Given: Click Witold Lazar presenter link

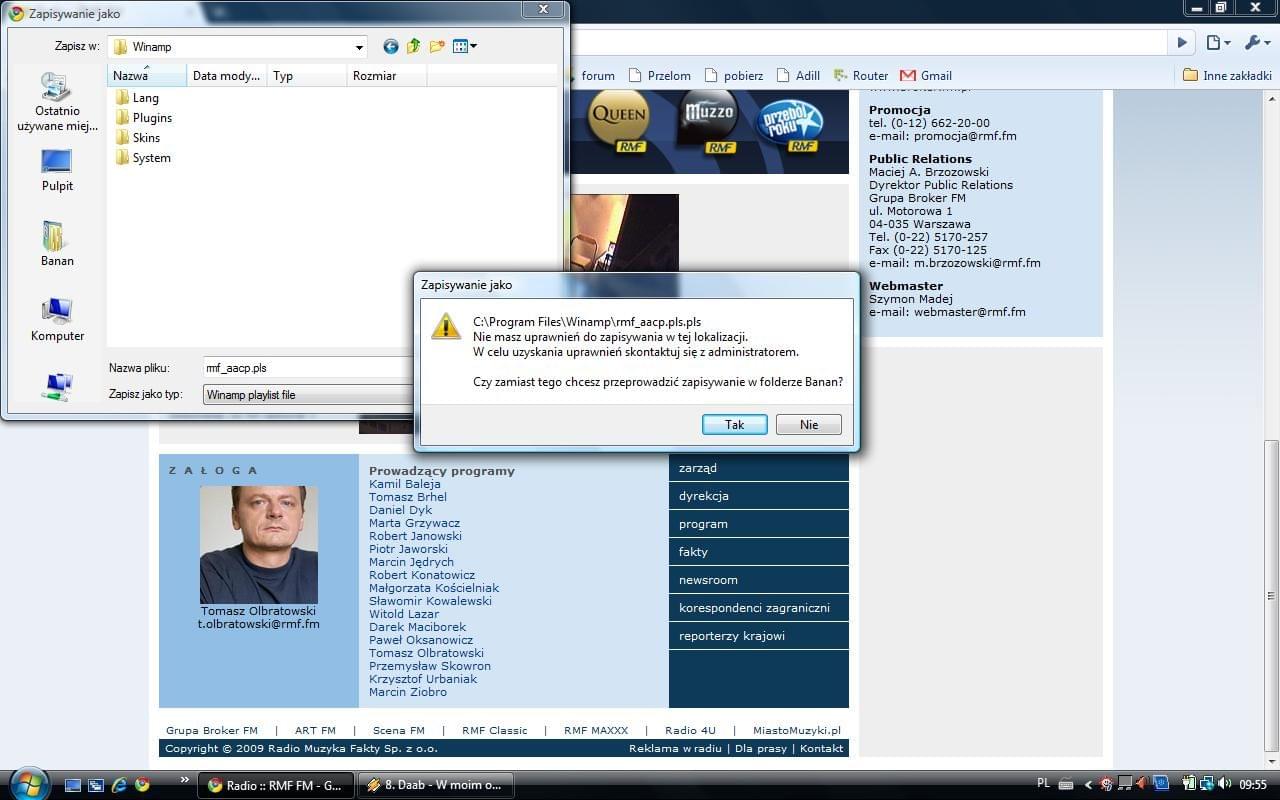Looking at the screenshot, I should tap(404, 614).
